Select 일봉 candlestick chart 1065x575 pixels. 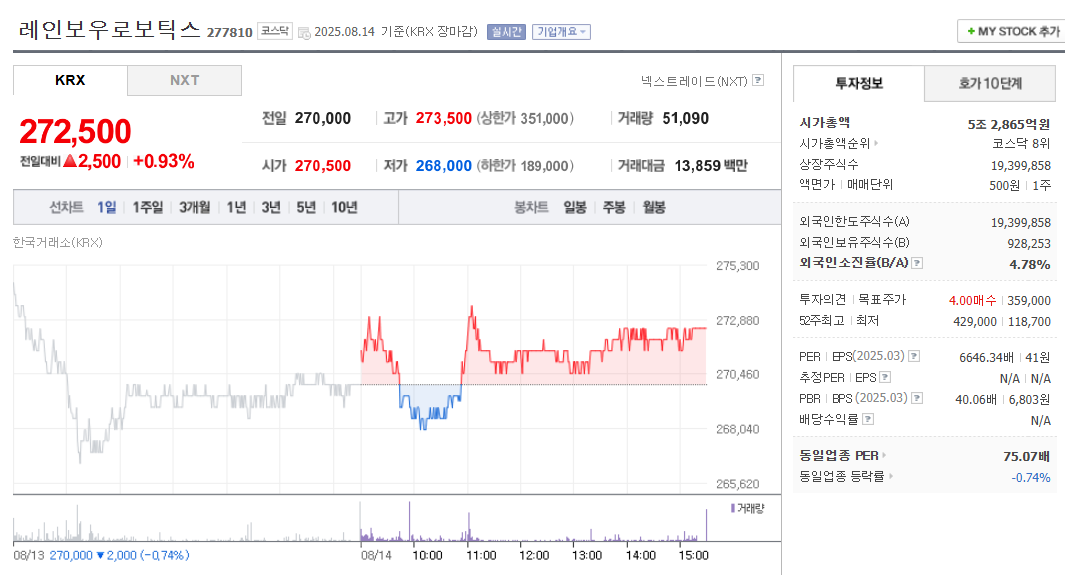(x=575, y=207)
